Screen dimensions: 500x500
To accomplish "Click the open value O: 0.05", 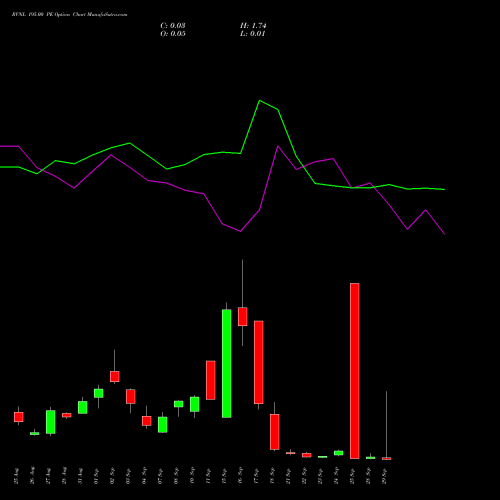I will coord(173,34).
